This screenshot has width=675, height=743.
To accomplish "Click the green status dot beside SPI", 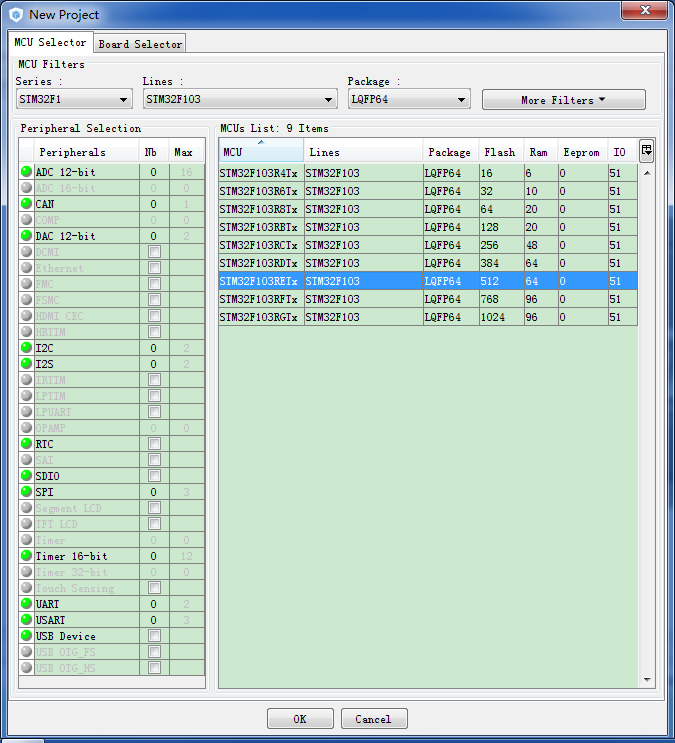I will click(x=27, y=492).
